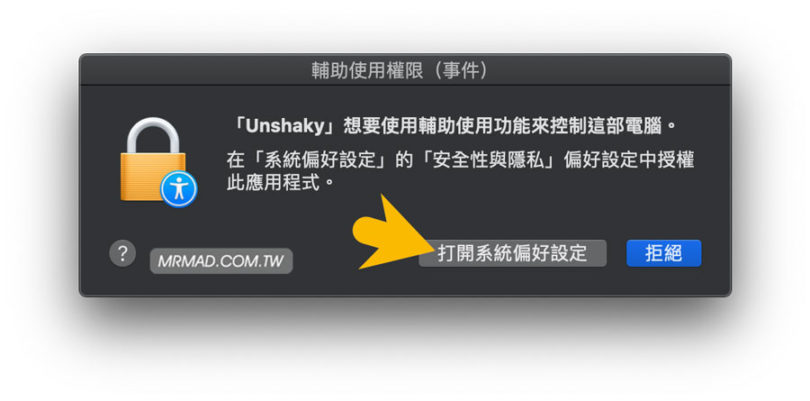This screenshot has width=810, height=401.
Task: Click 偏好設定中授權 at description line end
Action: [x=629, y=160]
